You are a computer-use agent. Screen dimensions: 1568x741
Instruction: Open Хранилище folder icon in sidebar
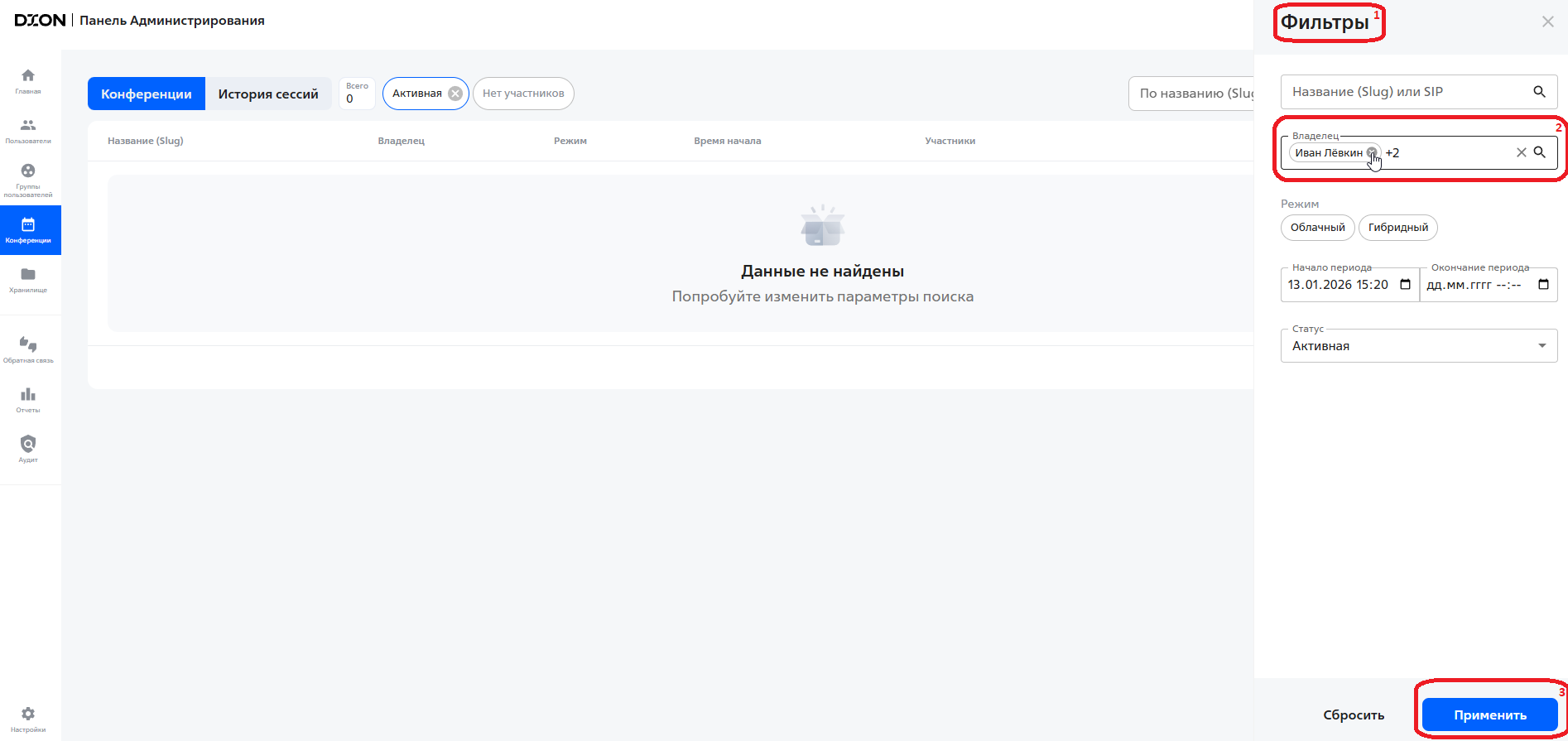coord(28,279)
